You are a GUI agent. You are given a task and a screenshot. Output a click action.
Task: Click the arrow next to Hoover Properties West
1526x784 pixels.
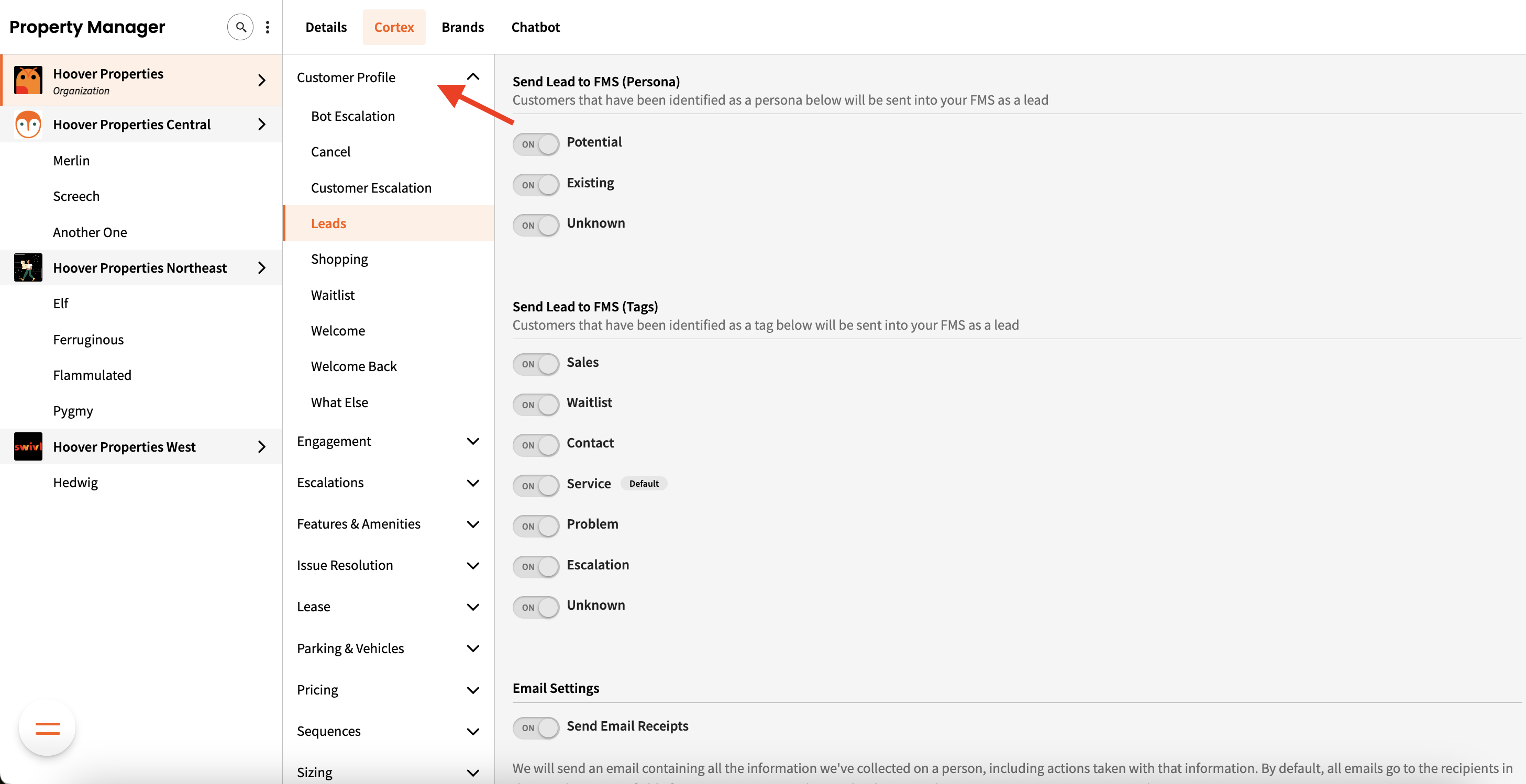click(261, 446)
